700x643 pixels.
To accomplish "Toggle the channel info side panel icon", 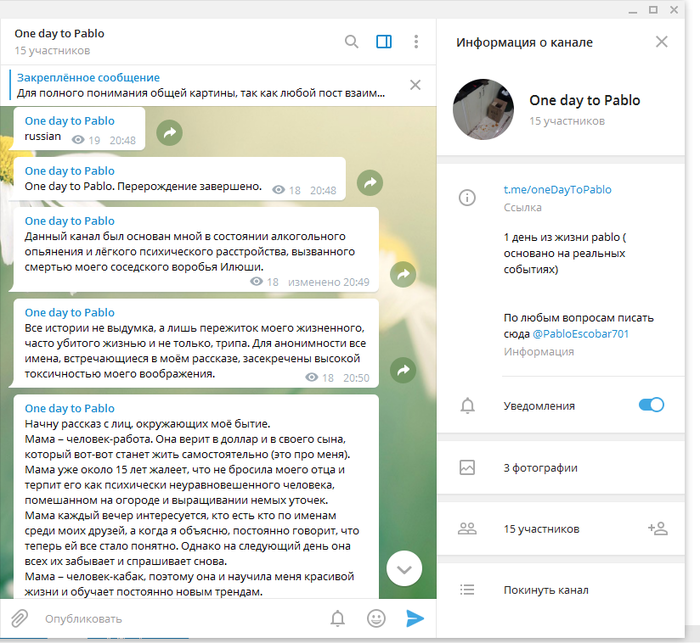I will (384, 42).
